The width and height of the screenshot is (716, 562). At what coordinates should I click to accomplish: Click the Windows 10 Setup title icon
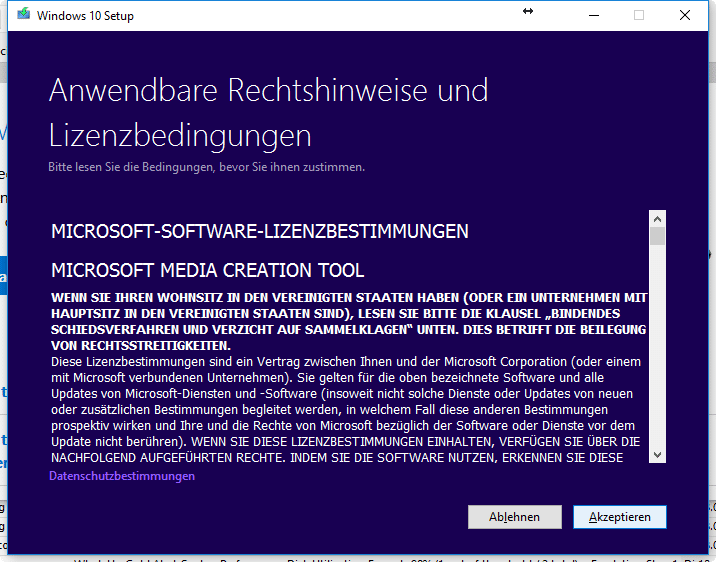tap(23, 15)
